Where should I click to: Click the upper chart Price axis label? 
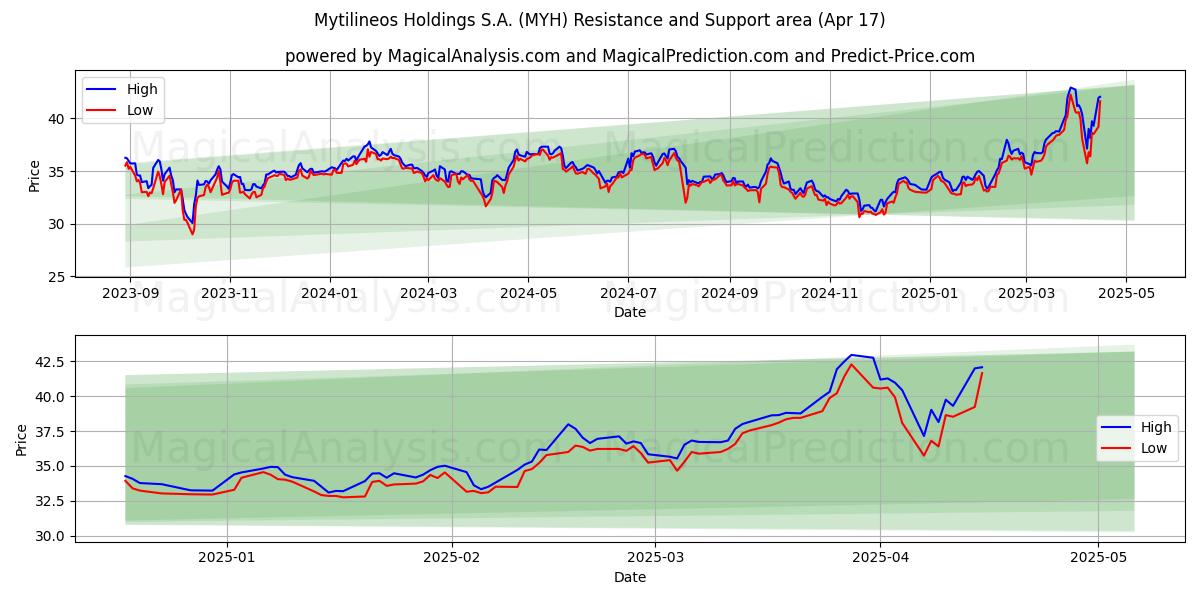coord(35,175)
